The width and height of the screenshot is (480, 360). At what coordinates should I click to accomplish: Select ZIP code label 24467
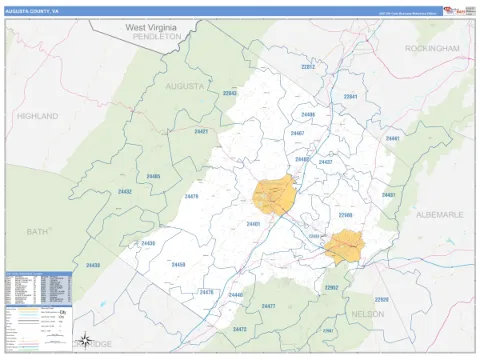point(297,133)
